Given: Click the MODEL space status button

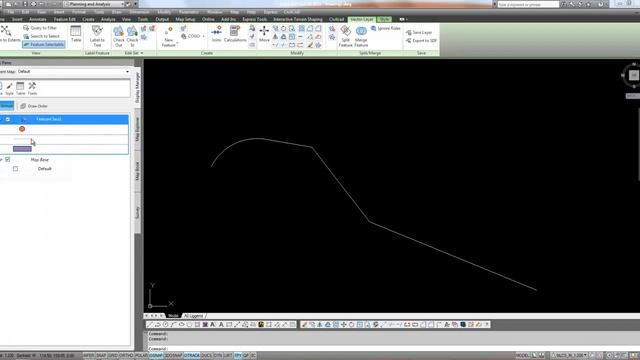Looking at the screenshot, I should (x=522, y=356).
